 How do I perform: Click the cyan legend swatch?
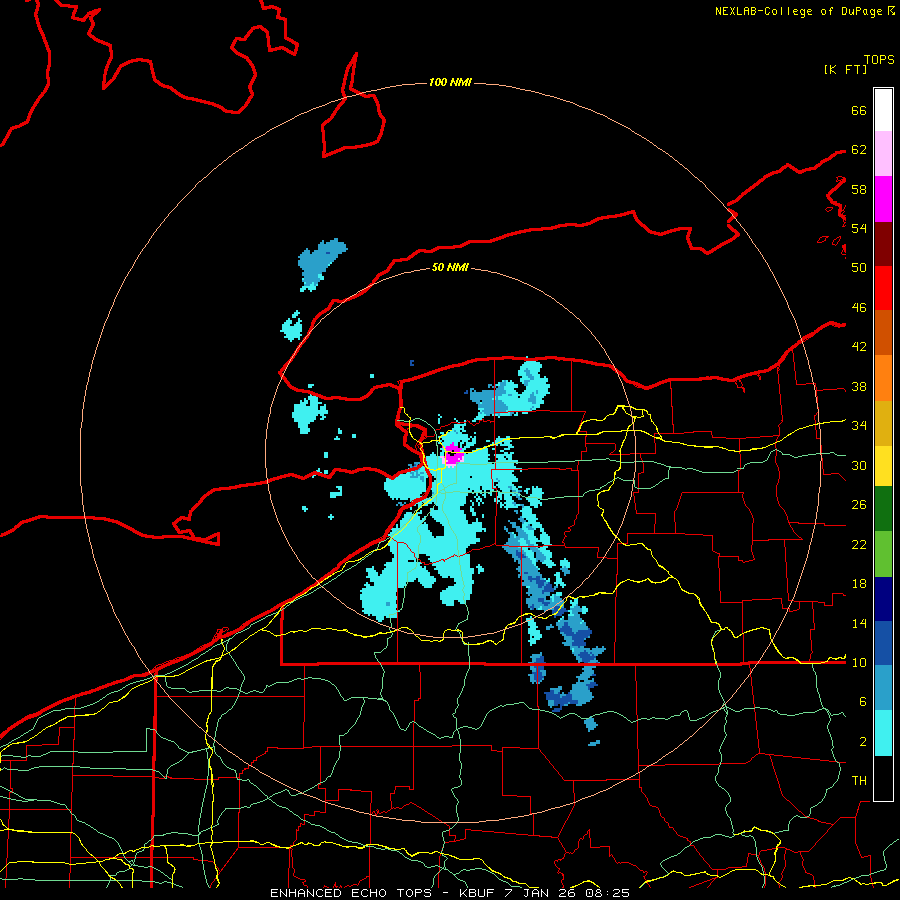tap(883, 733)
